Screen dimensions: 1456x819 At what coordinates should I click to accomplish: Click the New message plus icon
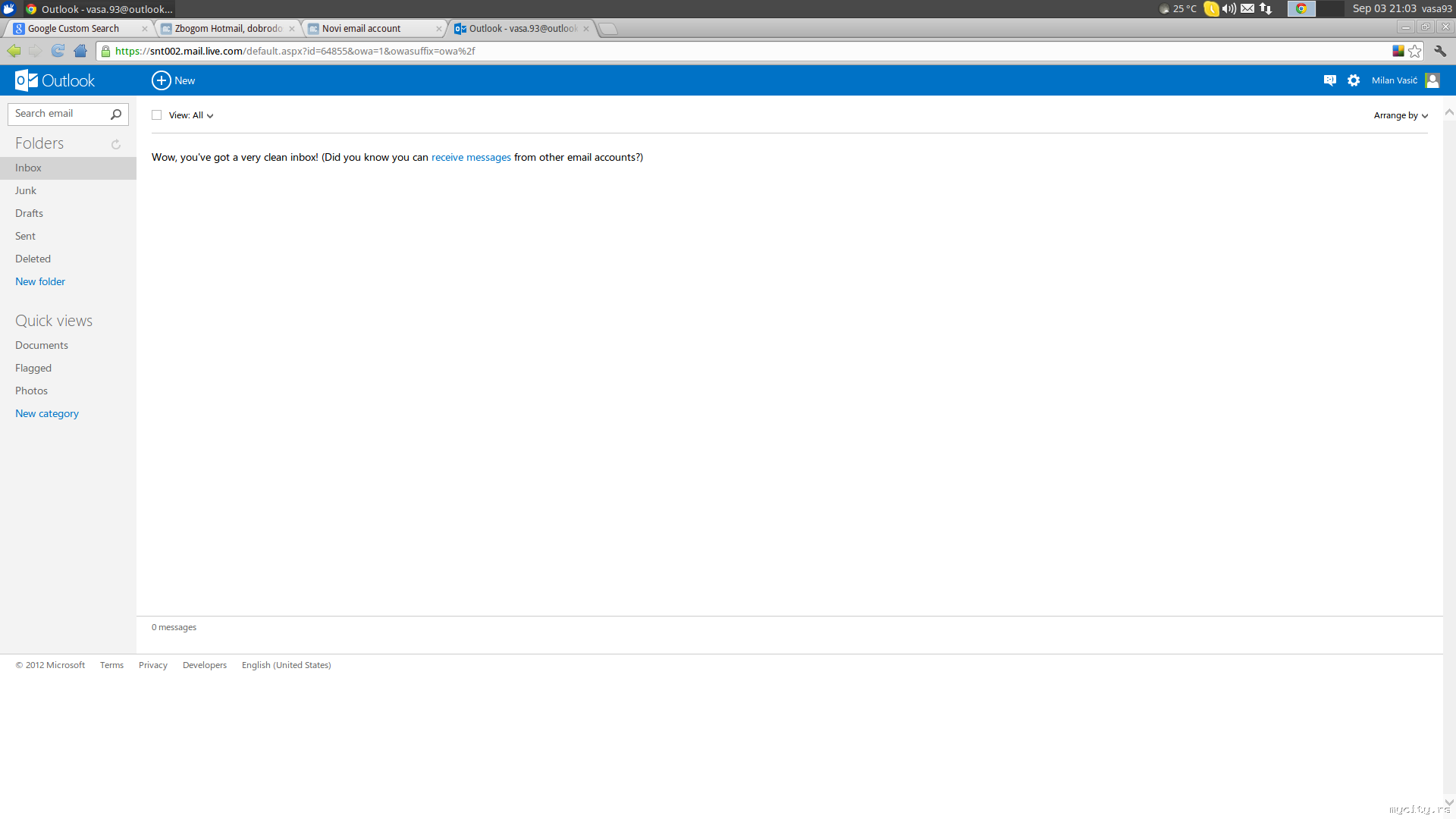pyautogui.click(x=161, y=80)
